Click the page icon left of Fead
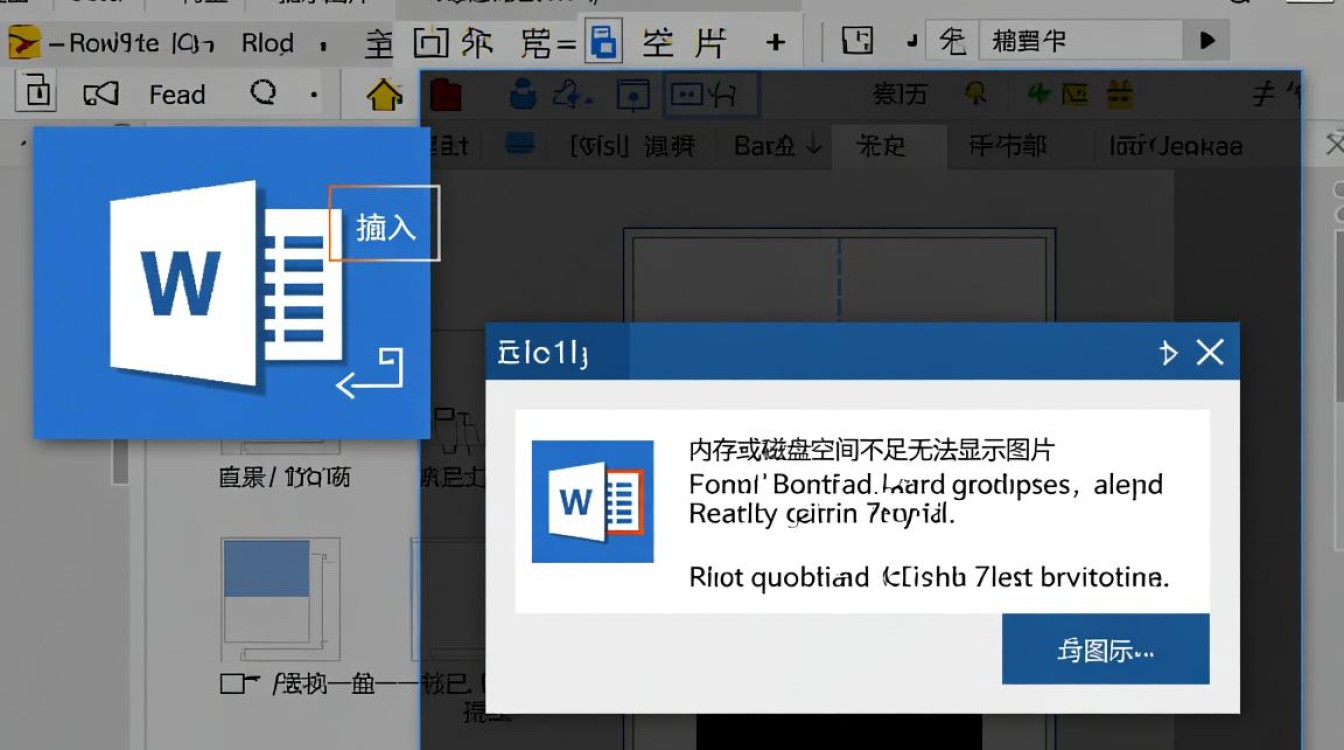Image resolution: width=1344 pixels, height=750 pixels. point(36,93)
